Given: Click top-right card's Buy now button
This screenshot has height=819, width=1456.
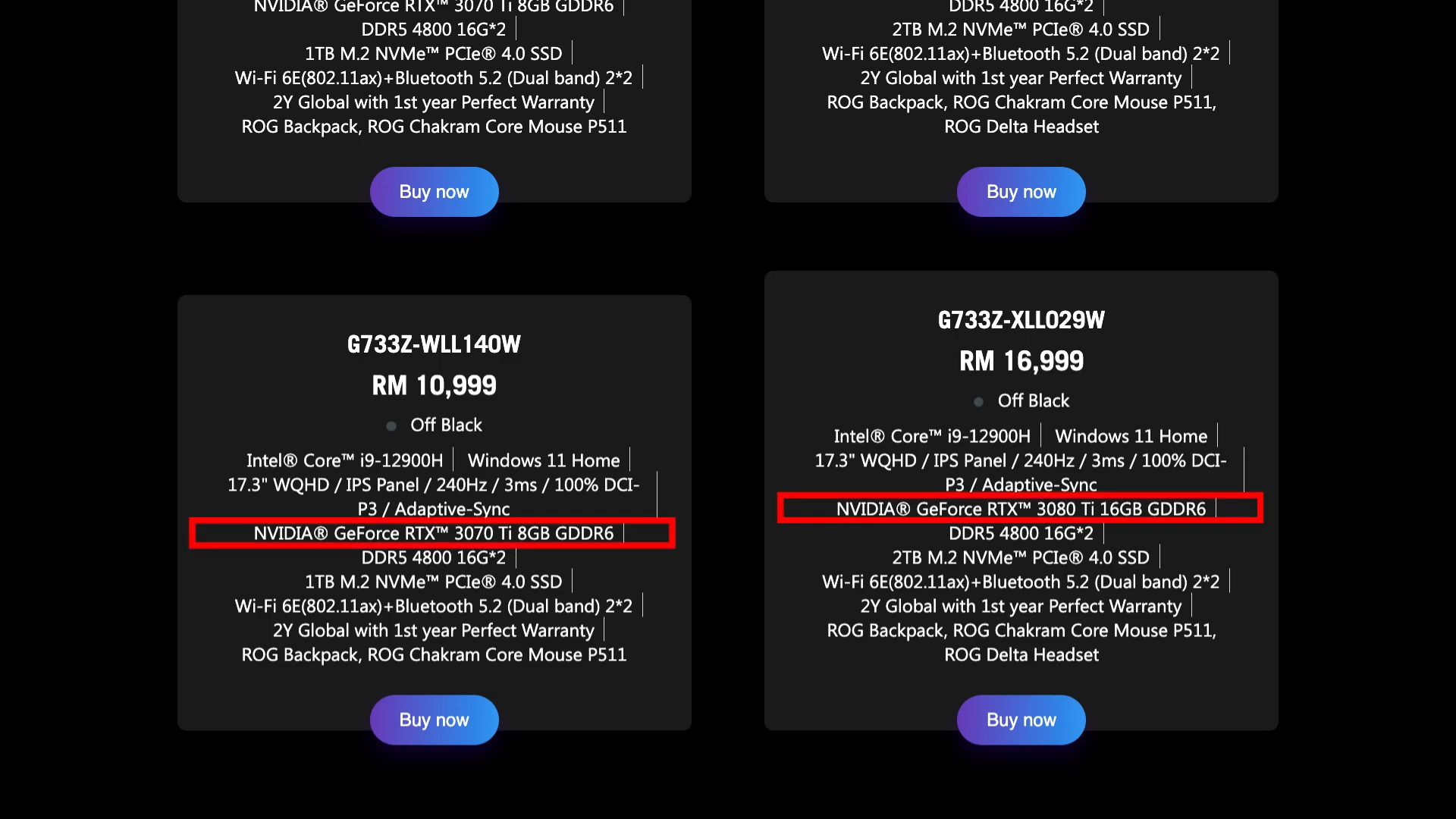Looking at the screenshot, I should 1021,192.
